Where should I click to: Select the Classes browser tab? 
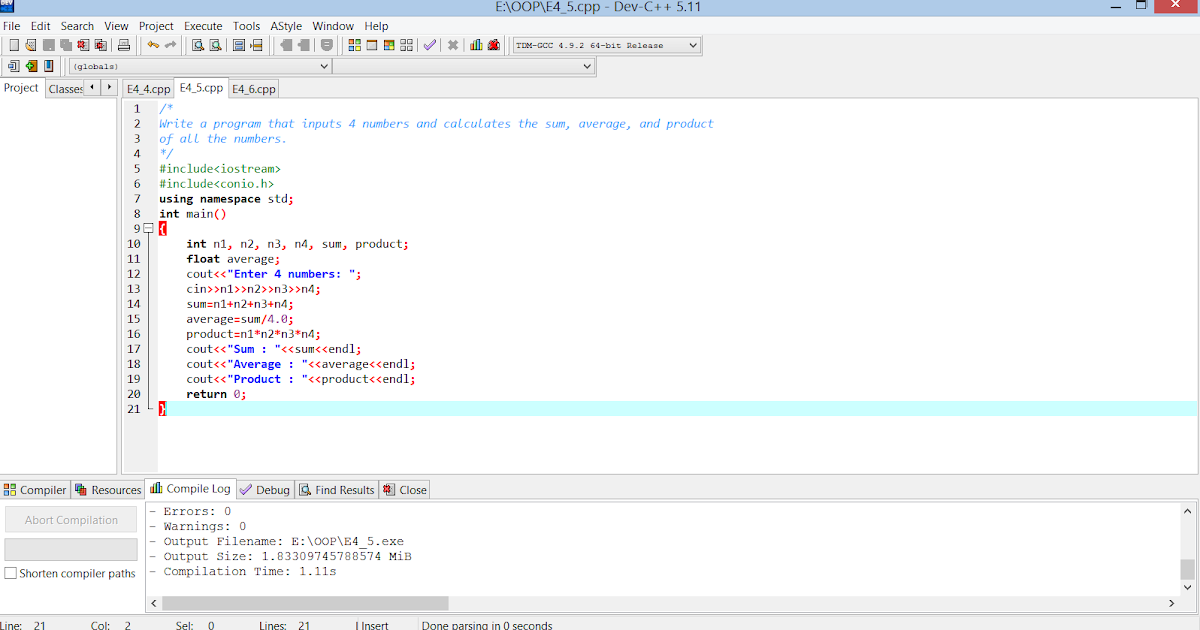click(65, 89)
